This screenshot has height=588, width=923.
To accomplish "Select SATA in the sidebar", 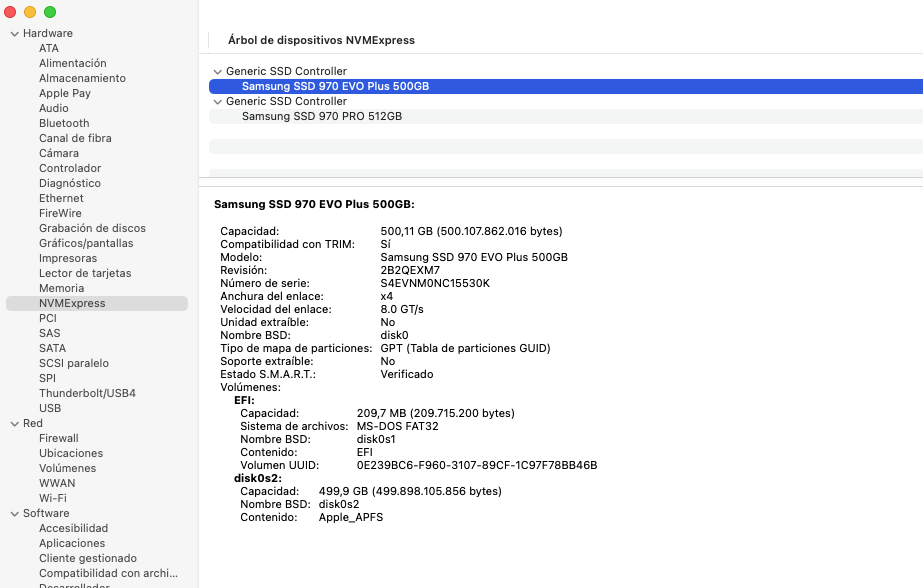I will click(x=52, y=348).
